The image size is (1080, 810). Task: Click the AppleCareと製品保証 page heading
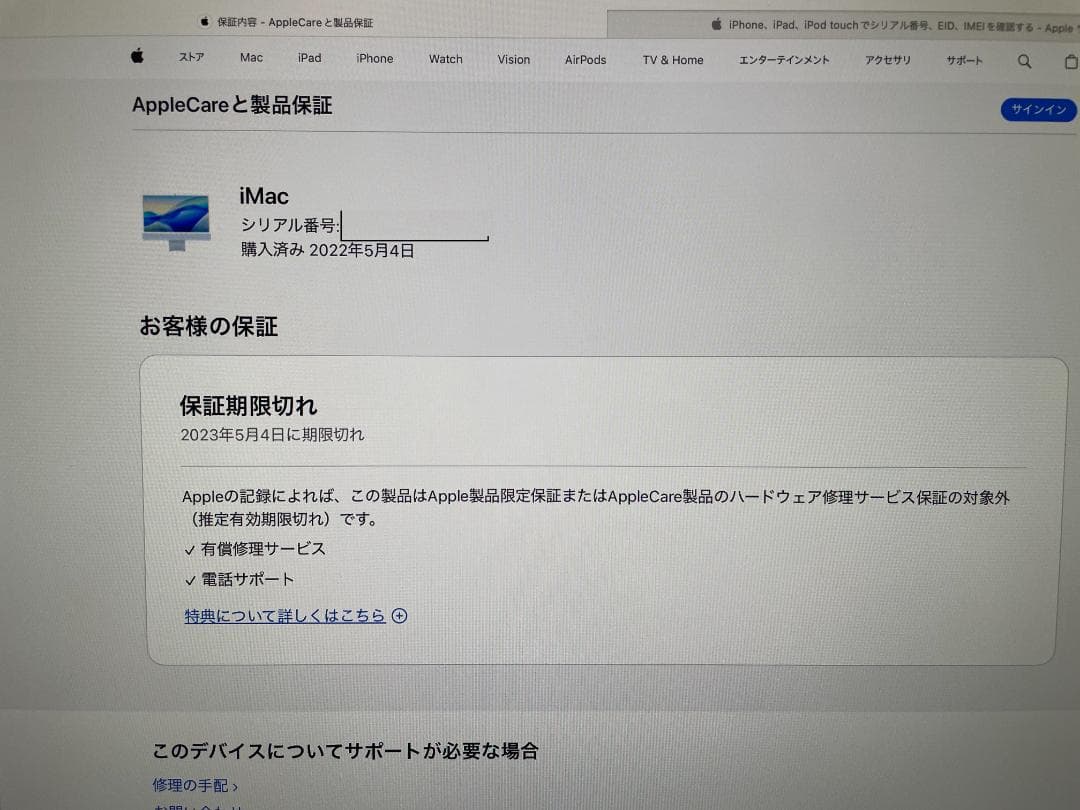232,105
